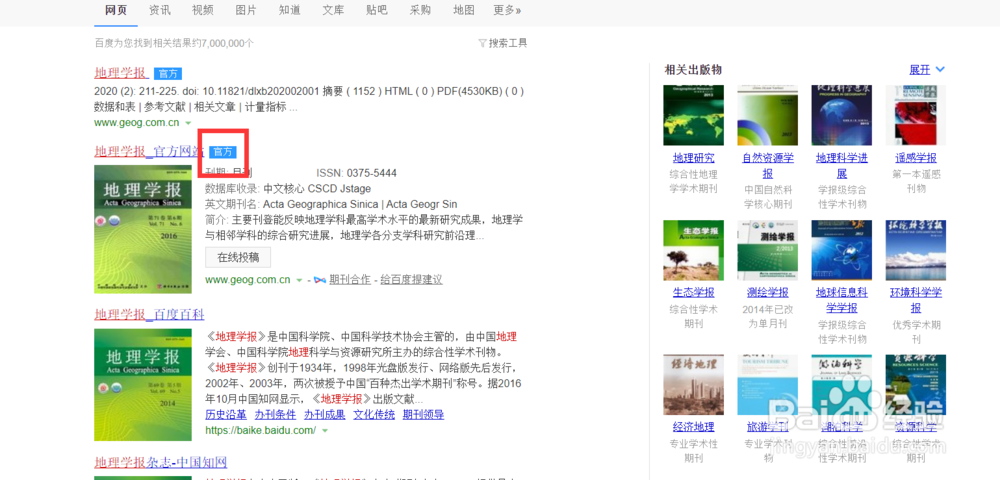Open the 文化传统 sublink
1000x480 pixels.
374,415
